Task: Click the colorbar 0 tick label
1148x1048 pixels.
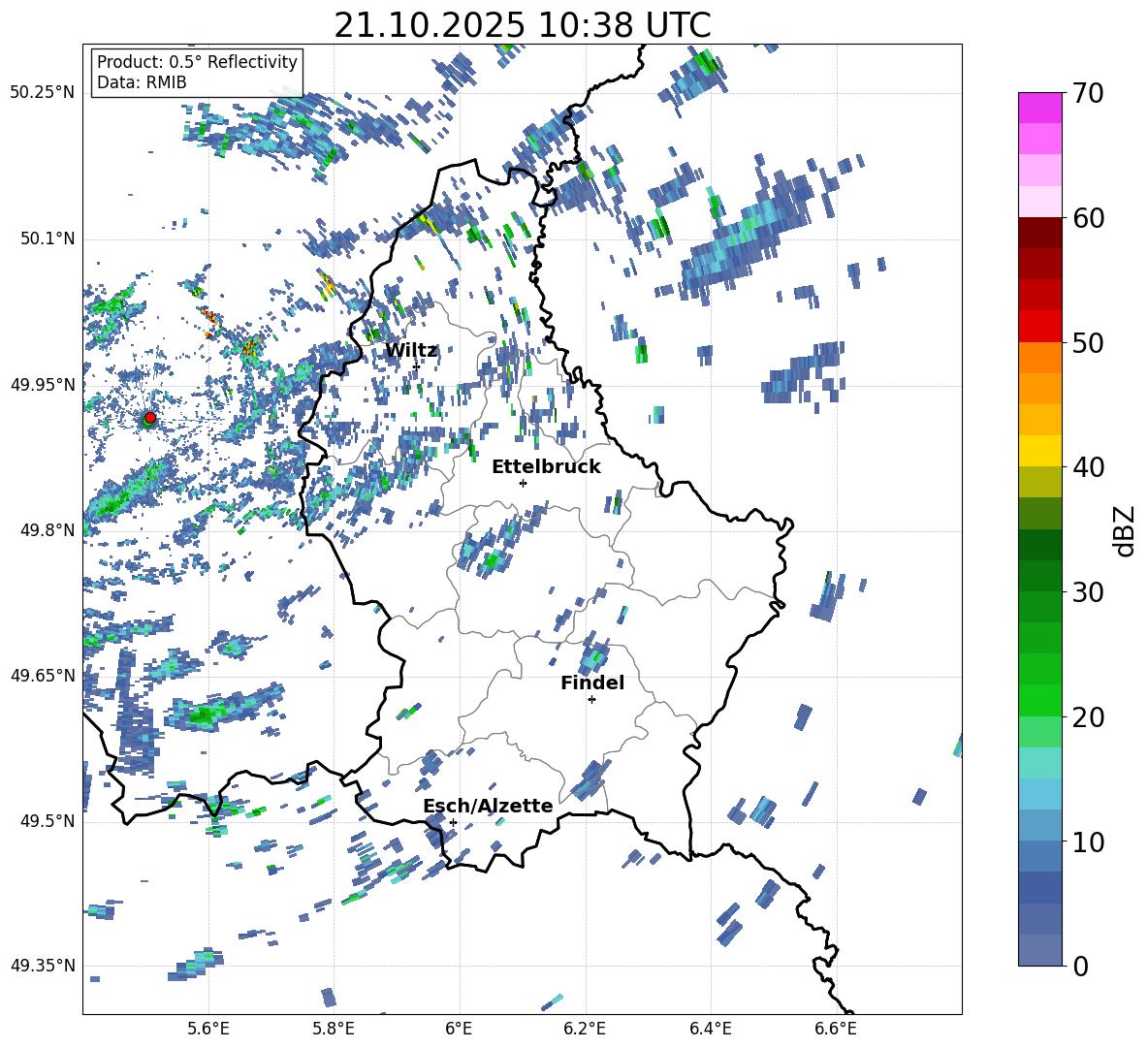Action: pos(1080,966)
